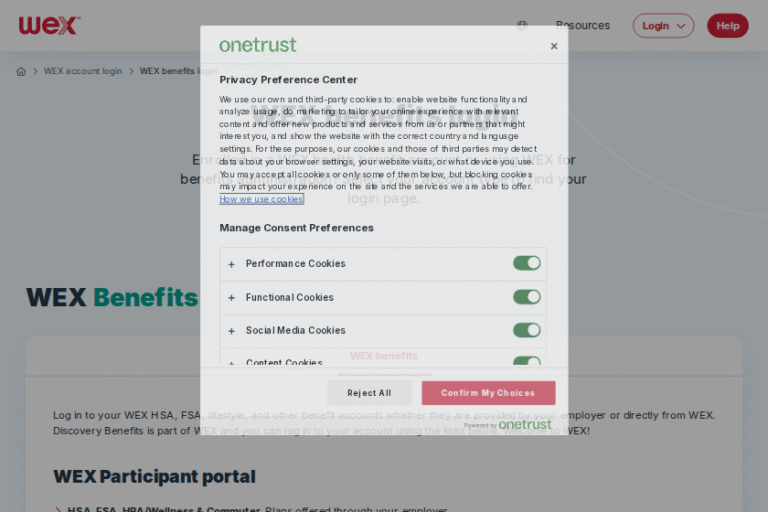Expand Functional Cookies with plus icon
768x512 pixels.
(232, 297)
